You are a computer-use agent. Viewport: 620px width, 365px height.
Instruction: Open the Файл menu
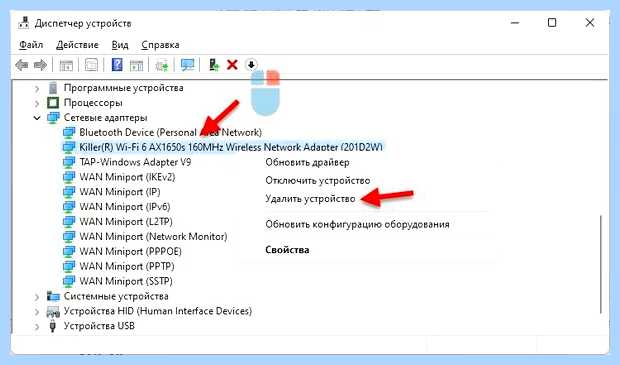31,45
